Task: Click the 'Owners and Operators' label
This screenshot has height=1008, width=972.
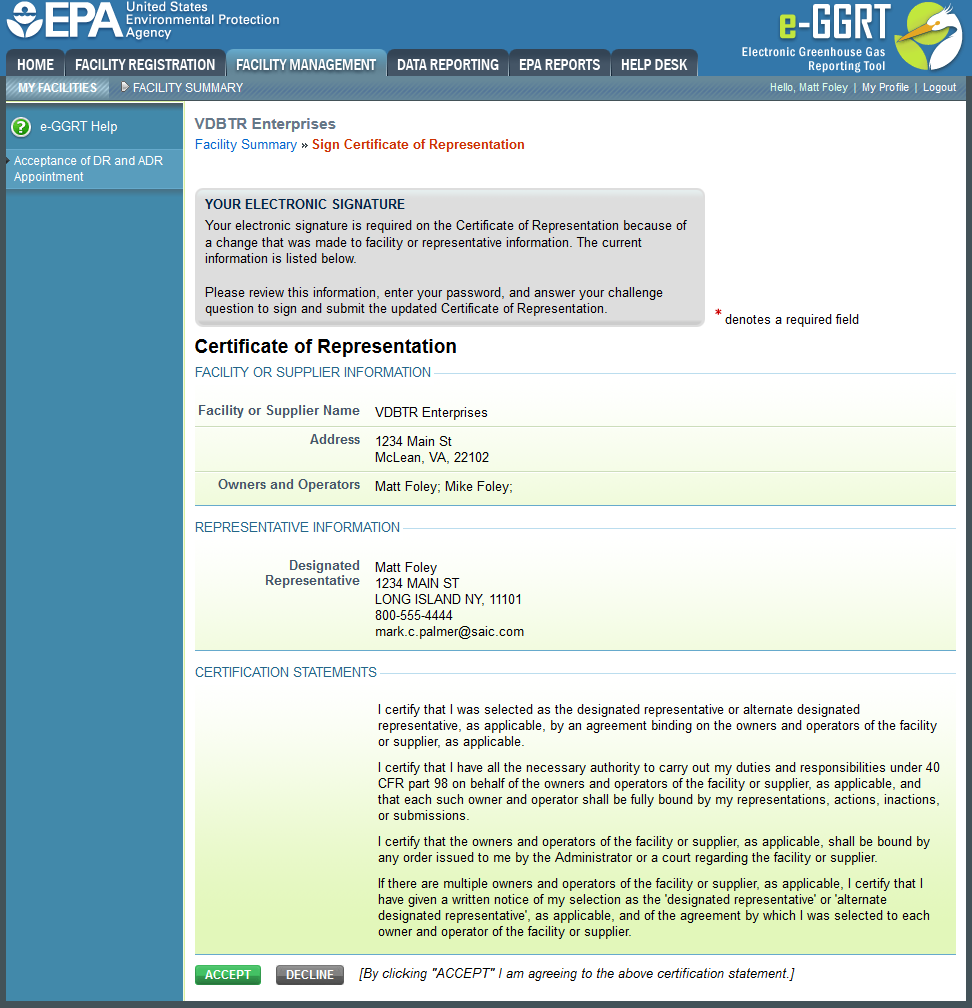Action: 289,485
